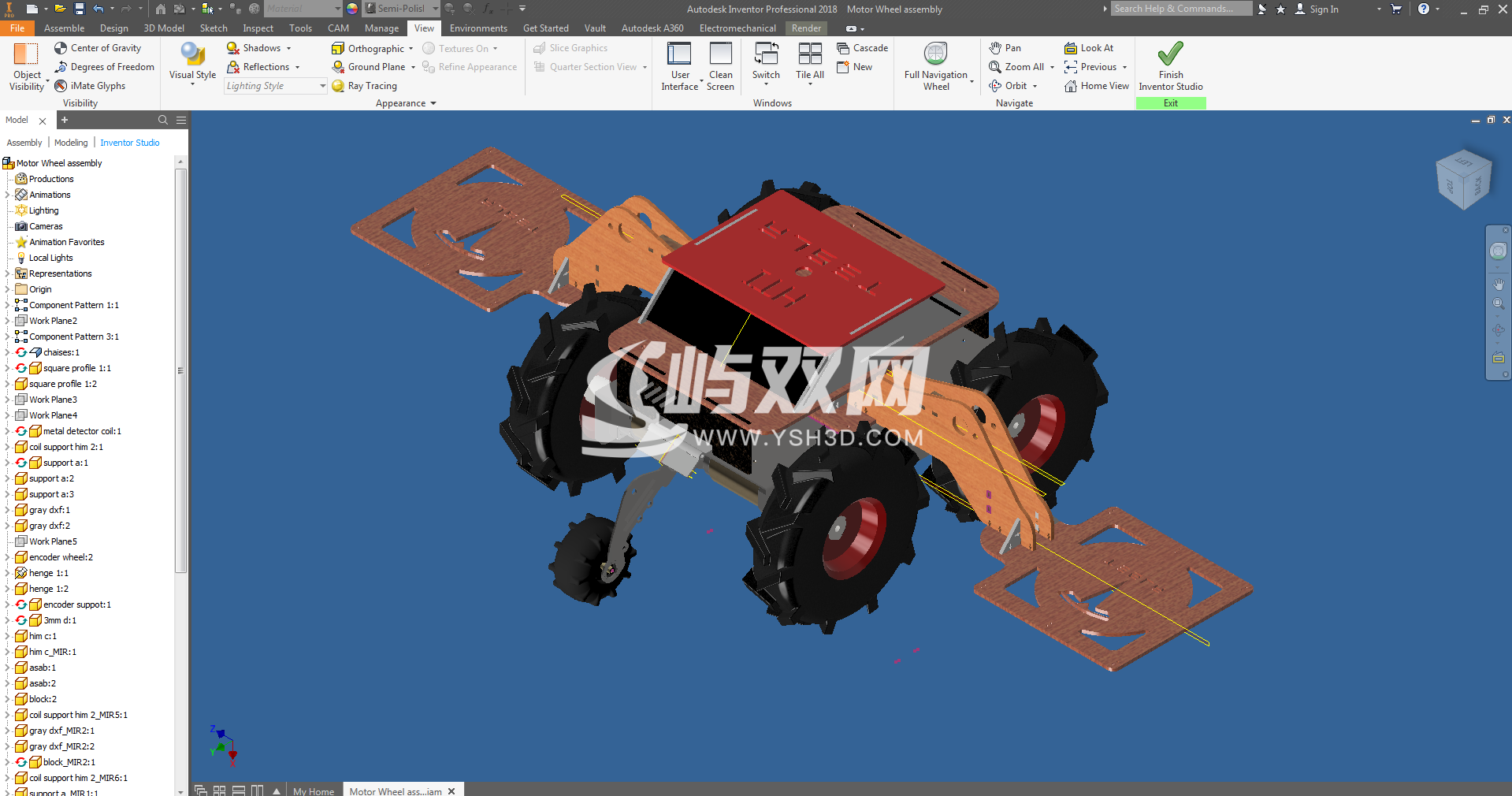This screenshot has height=796, width=1512.
Task: Open the Object Visibility tool
Action: [26, 68]
